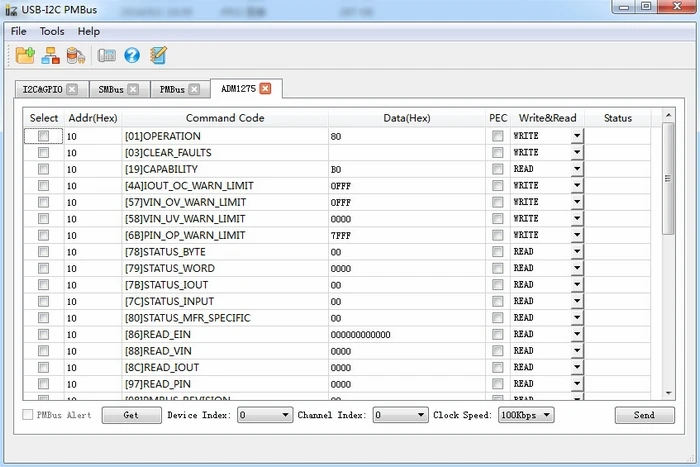700x467 pixels.
Task: Click the USB-I2C PMBus title bar app icon
Action: click(11, 10)
